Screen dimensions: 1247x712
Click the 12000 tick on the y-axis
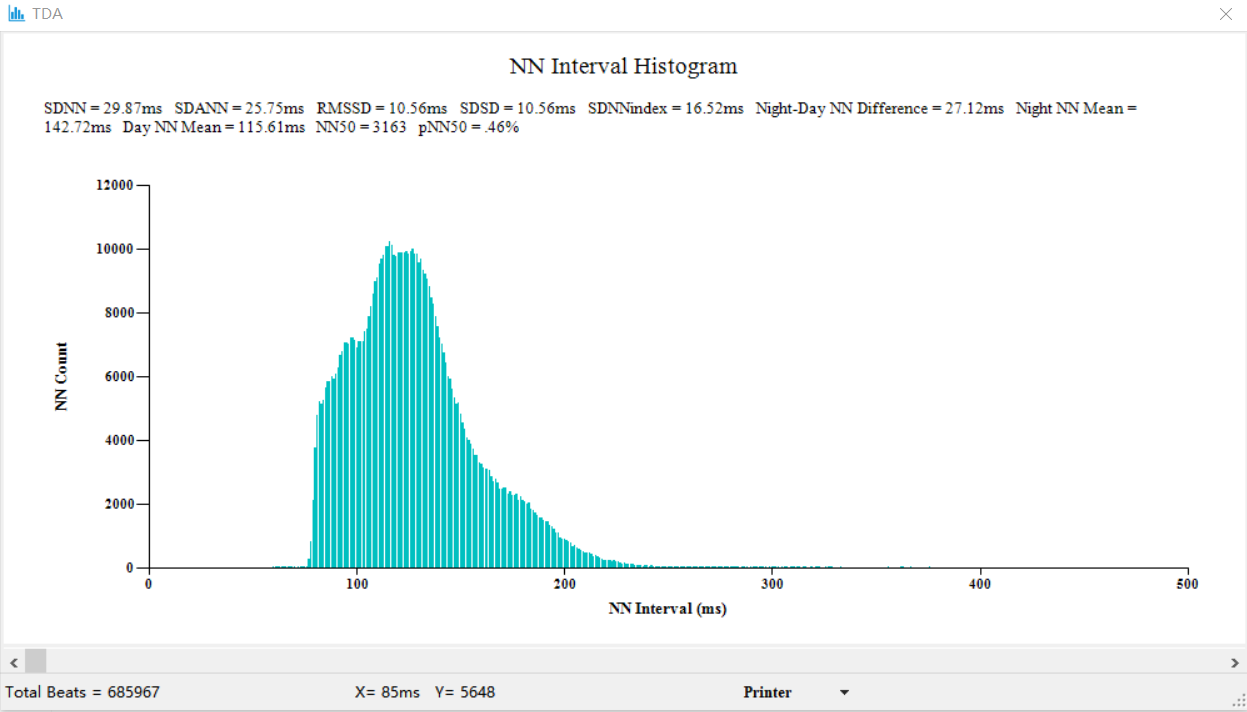(x=113, y=185)
